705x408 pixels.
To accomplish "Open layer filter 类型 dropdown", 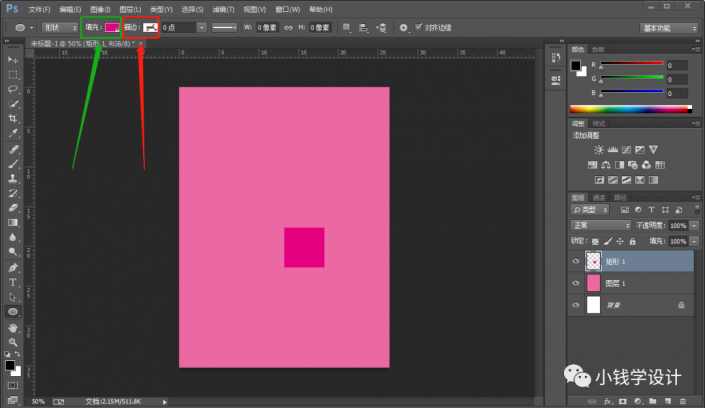I will tap(590, 210).
